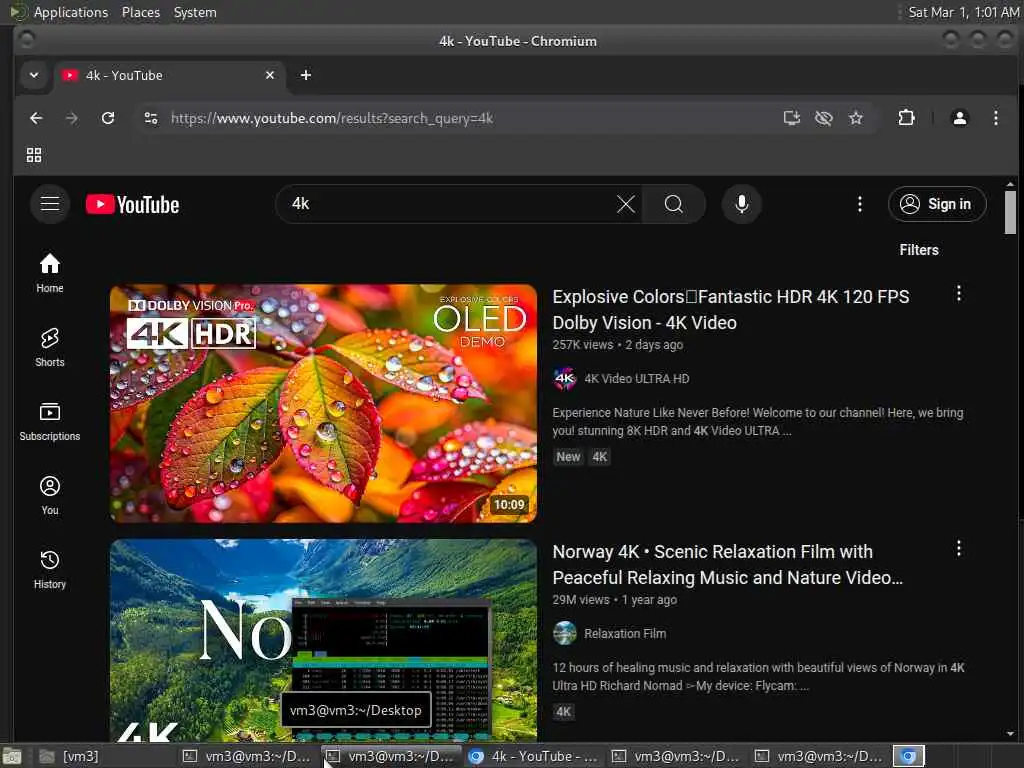Clear the search box with X icon
This screenshot has height=768, width=1024.
pyautogui.click(x=626, y=204)
